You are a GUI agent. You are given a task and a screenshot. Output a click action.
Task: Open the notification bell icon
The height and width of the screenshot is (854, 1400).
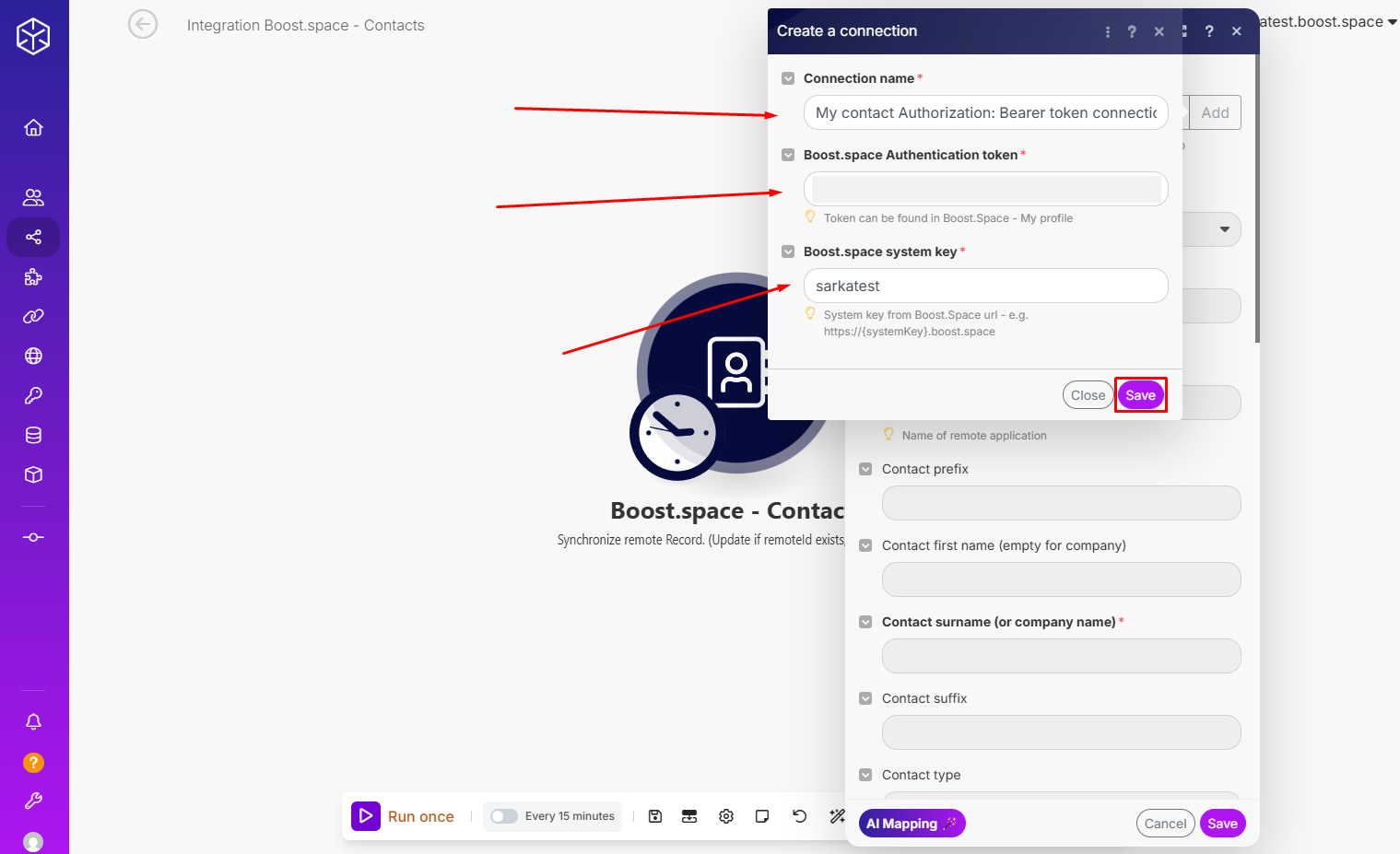(x=33, y=721)
